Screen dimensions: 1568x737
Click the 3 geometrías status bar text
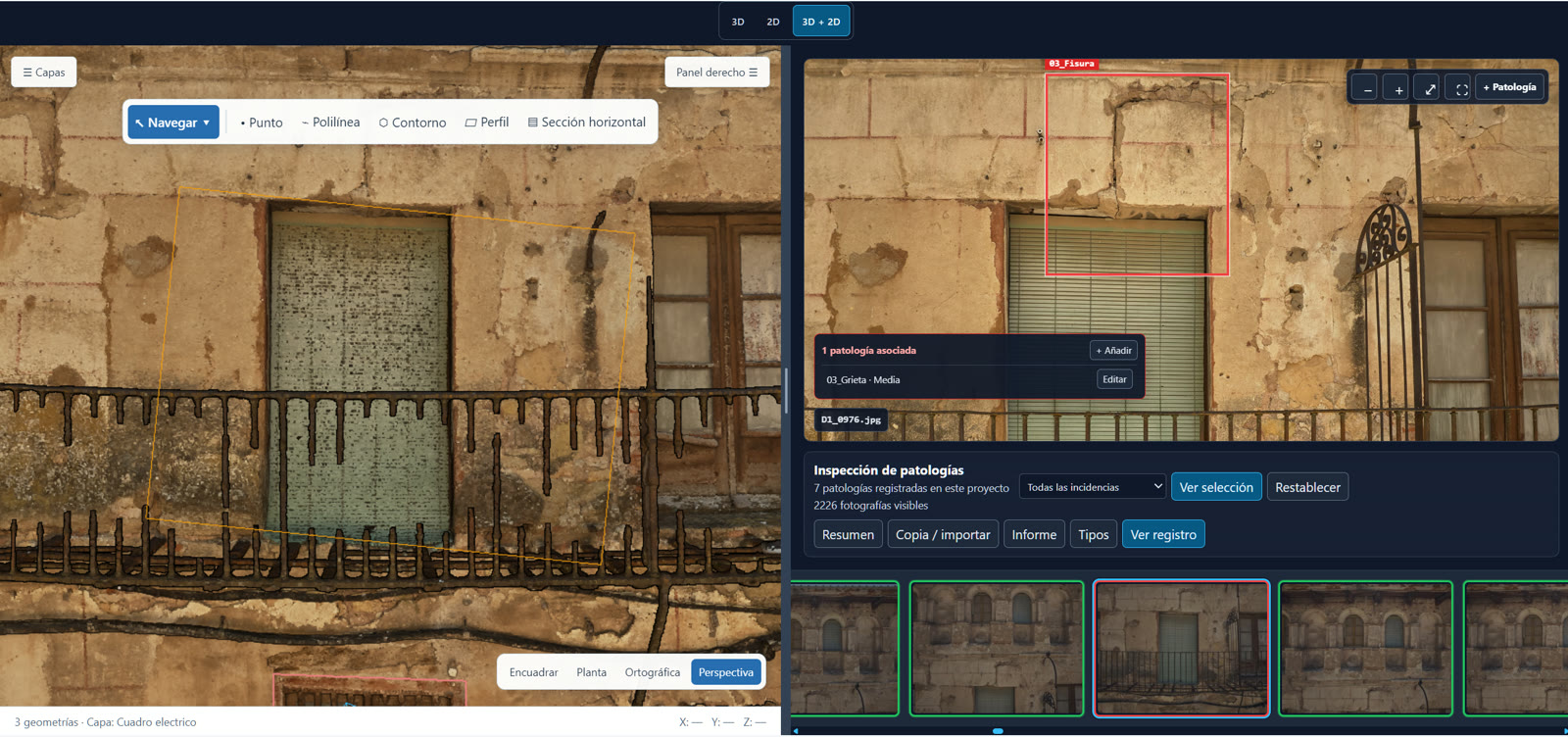(x=105, y=722)
